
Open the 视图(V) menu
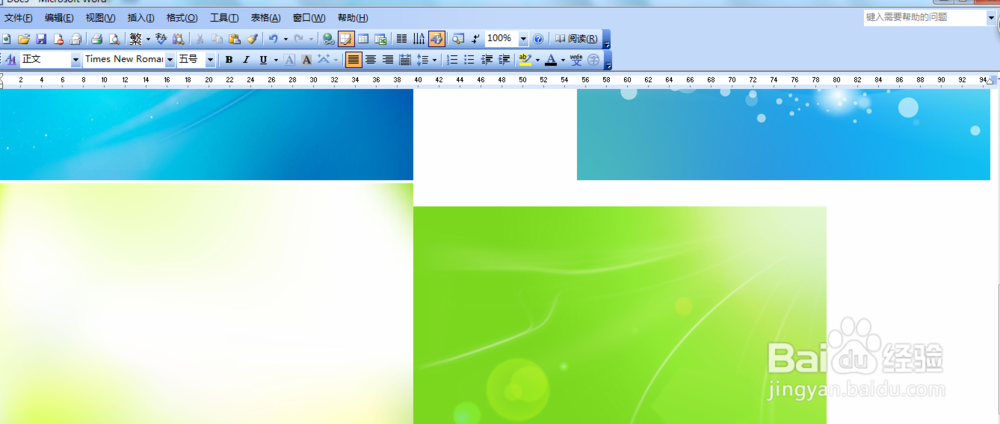click(101, 18)
